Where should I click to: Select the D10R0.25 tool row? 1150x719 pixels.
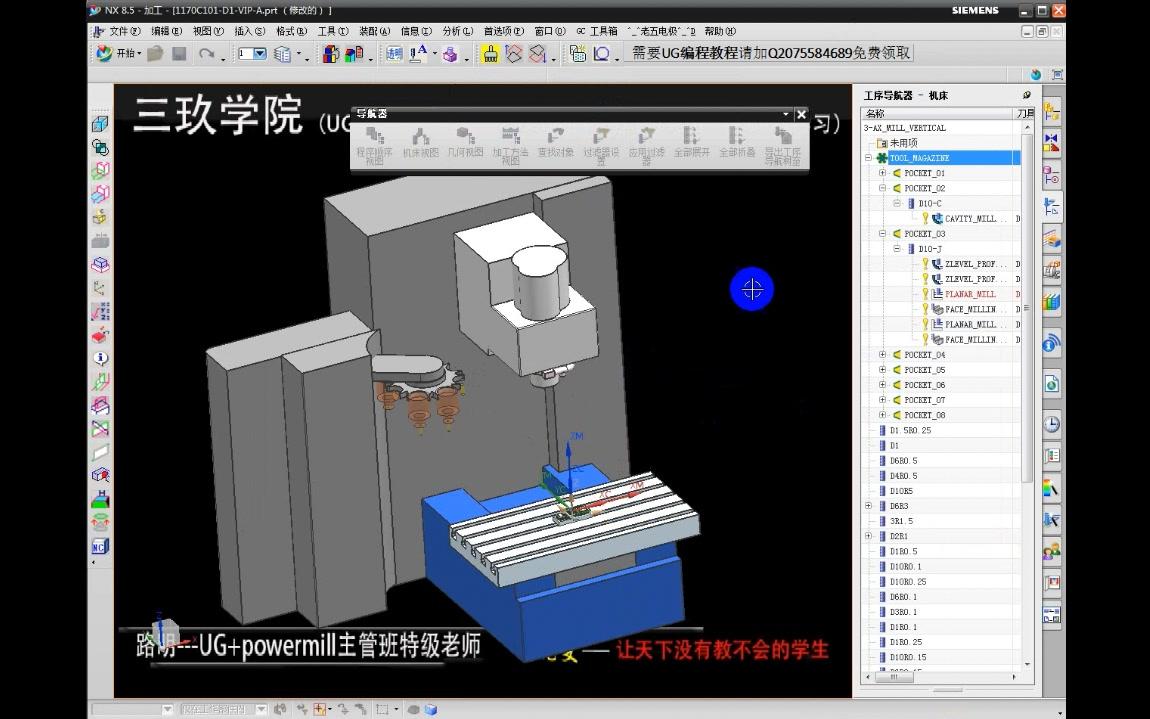point(907,581)
